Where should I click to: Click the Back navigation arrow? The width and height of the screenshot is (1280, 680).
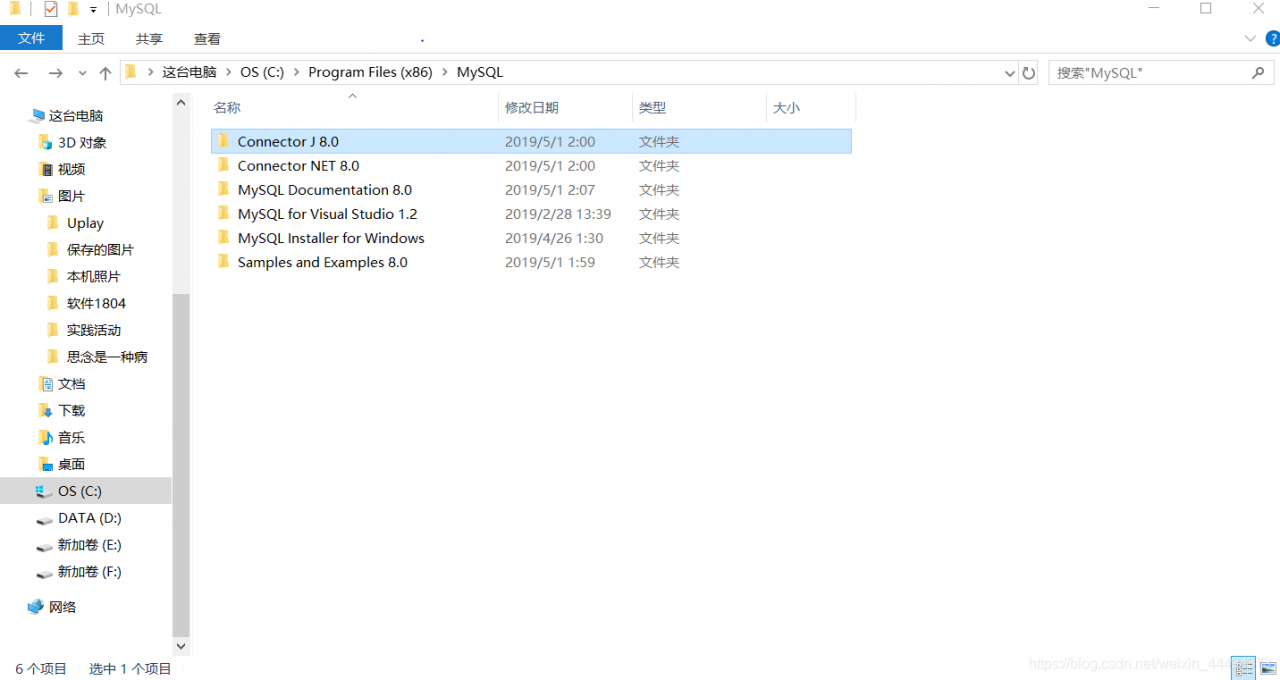(x=21, y=73)
